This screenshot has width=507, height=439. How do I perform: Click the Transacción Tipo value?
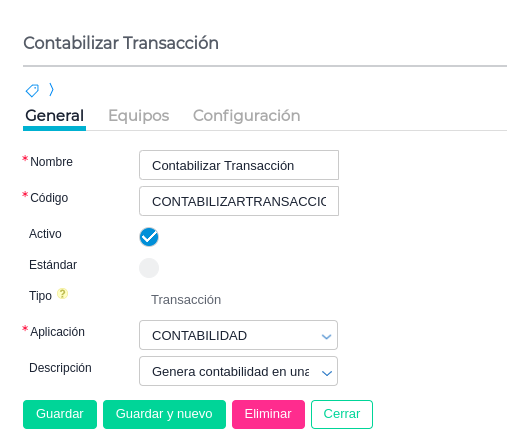pos(186,300)
